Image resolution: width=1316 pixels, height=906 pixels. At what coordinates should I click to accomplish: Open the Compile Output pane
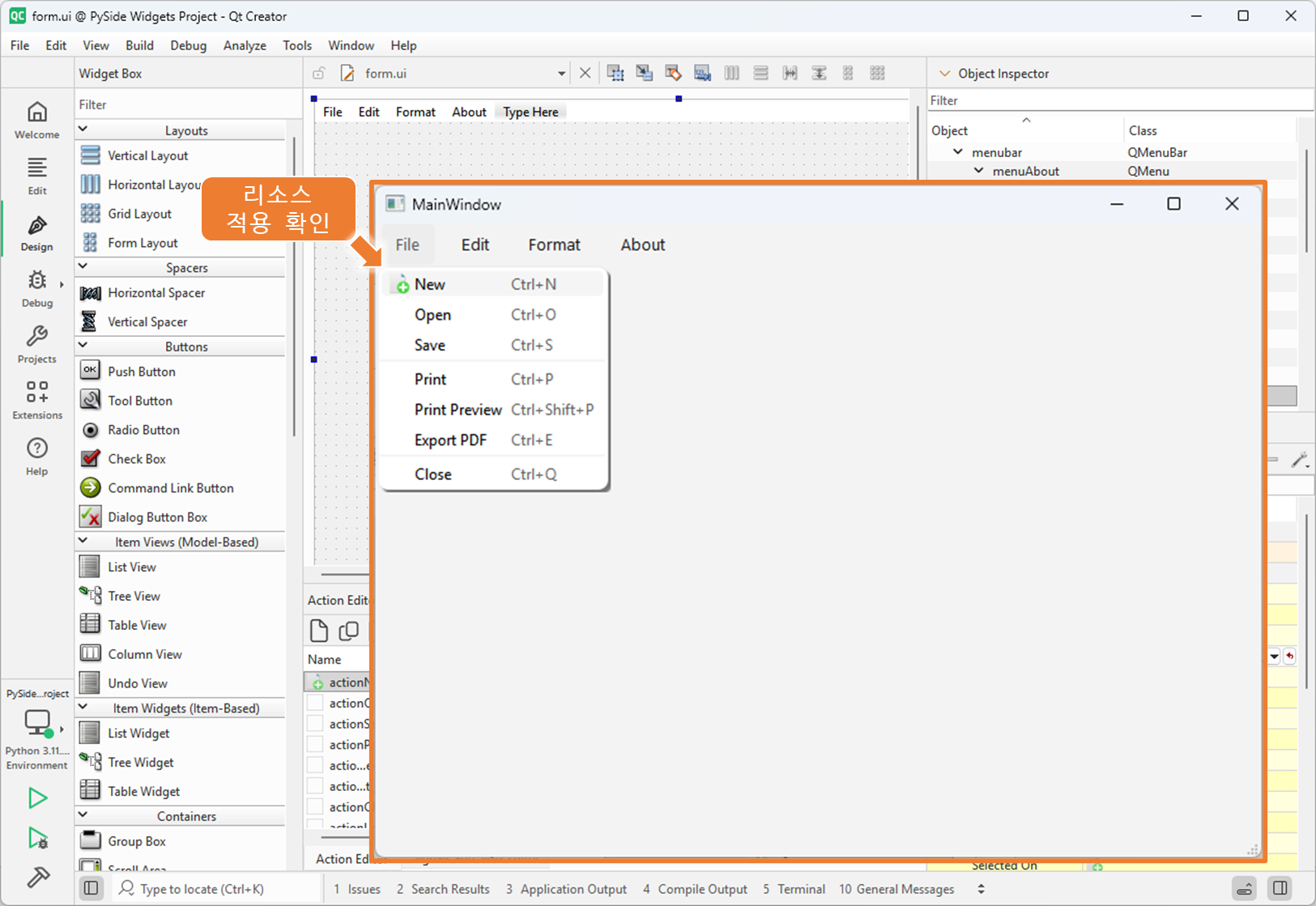(695, 889)
